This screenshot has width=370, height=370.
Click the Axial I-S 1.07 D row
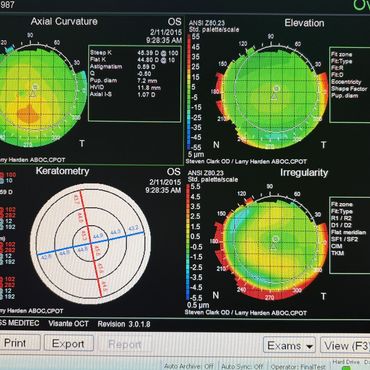123,95
